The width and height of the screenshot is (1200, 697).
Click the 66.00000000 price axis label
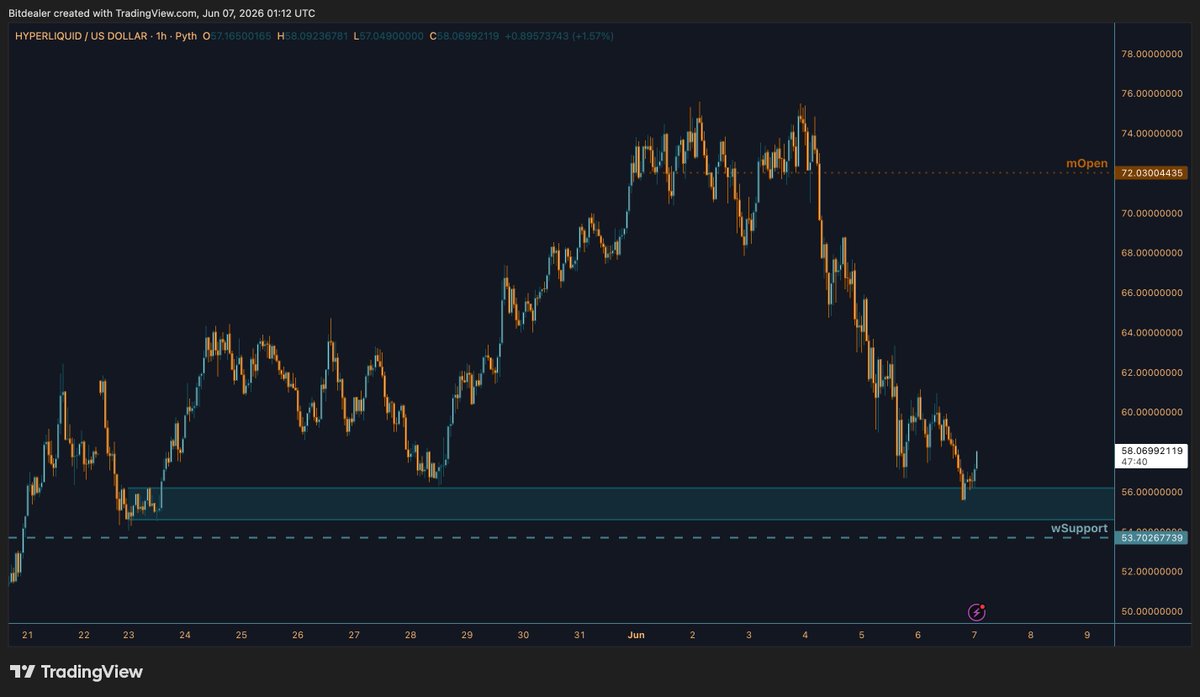pos(1153,293)
